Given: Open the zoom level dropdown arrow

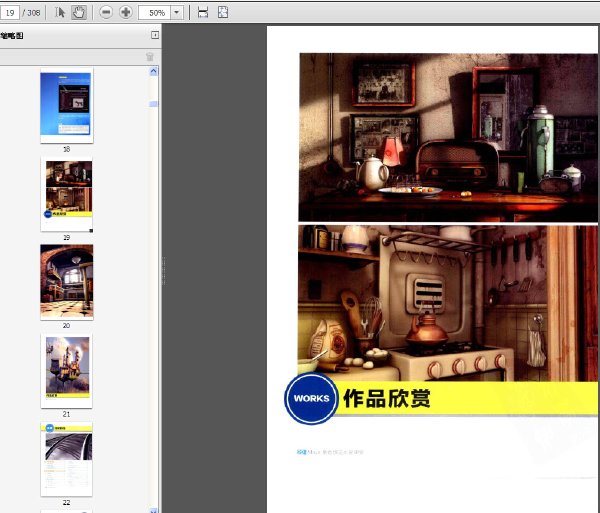Looking at the screenshot, I should [176, 13].
